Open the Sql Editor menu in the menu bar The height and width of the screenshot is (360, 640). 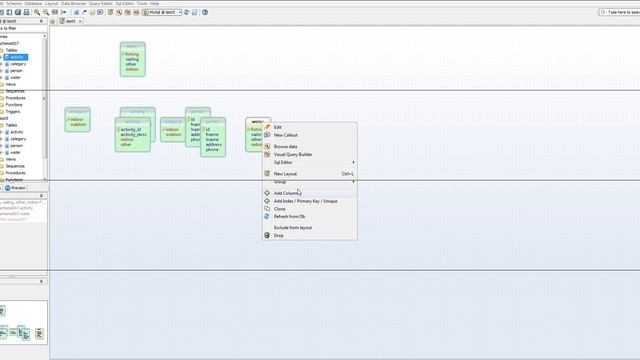coord(125,3)
